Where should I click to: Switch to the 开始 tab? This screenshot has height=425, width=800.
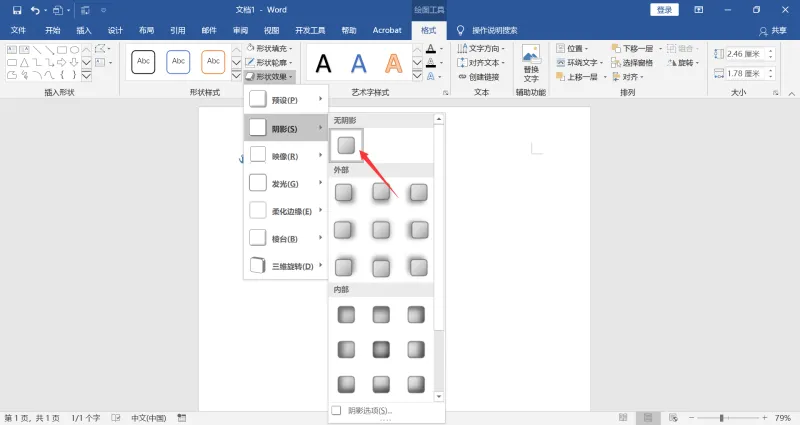tap(53, 30)
